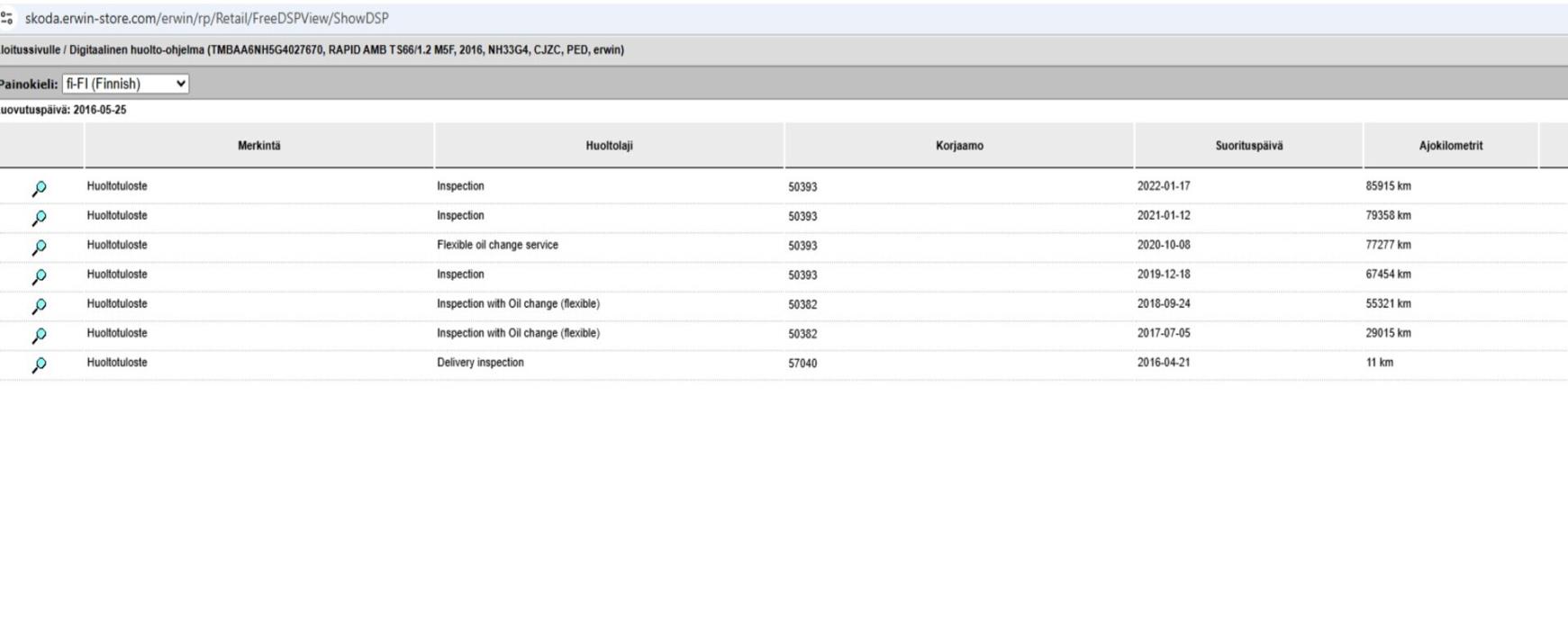Image resolution: width=1568 pixels, height=630 pixels.
Task: Open magnifier icon for 2021-01-12 inspection row
Action: click(x=39, y=218)
